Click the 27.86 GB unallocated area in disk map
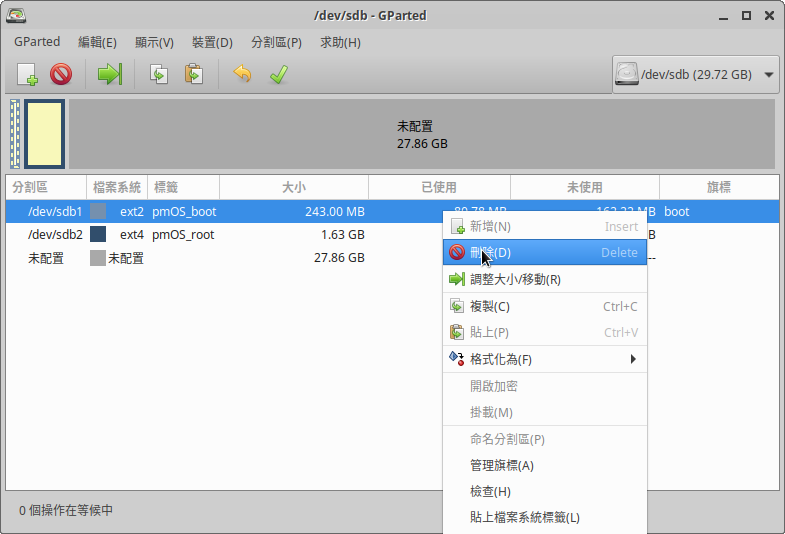Image resolution: width=785 pixels, height=534 pixels. pyautogui.click(x=422, y=134)
